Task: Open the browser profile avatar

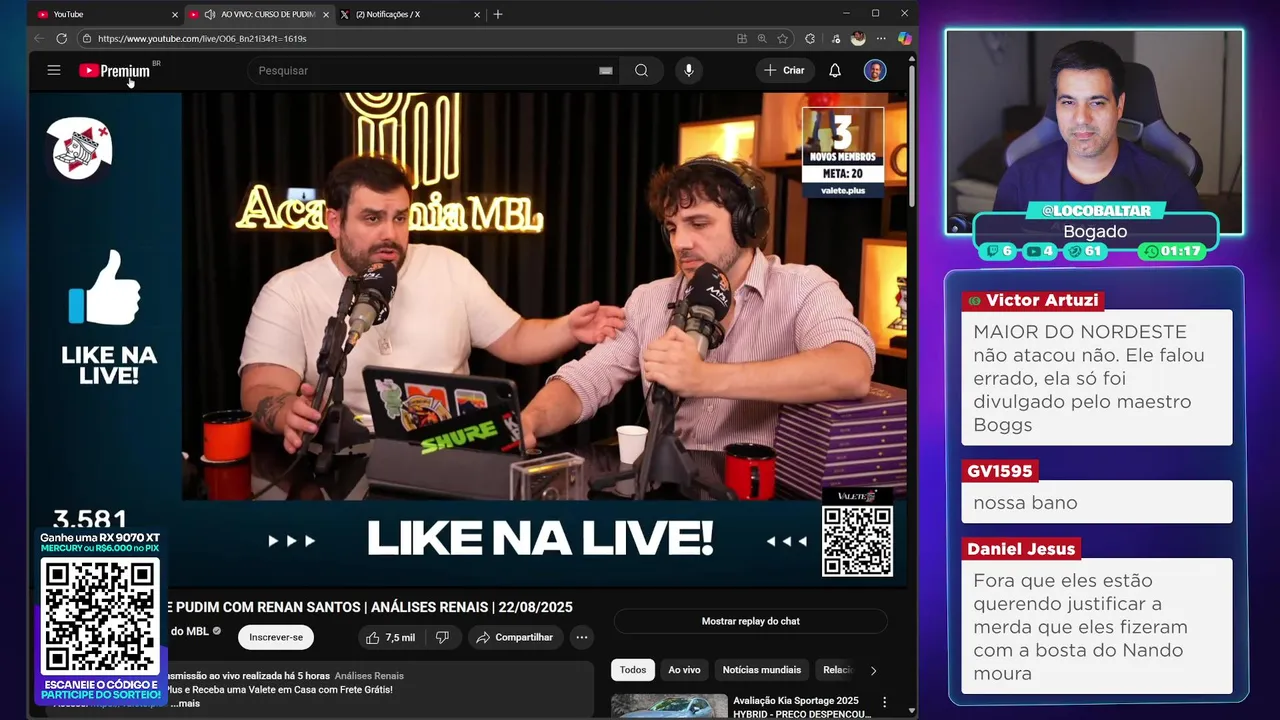Action: (858, 38)
